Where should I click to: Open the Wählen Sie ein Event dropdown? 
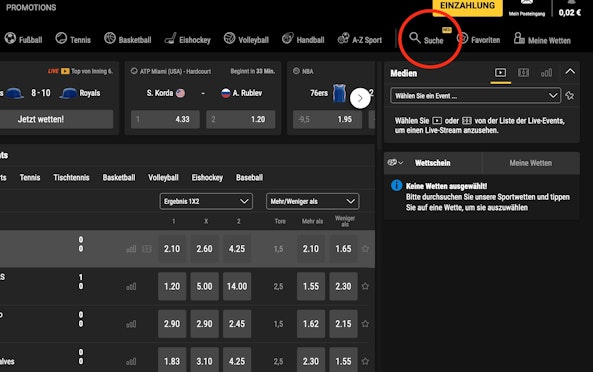pyautogui.click(x=475, y=96)
